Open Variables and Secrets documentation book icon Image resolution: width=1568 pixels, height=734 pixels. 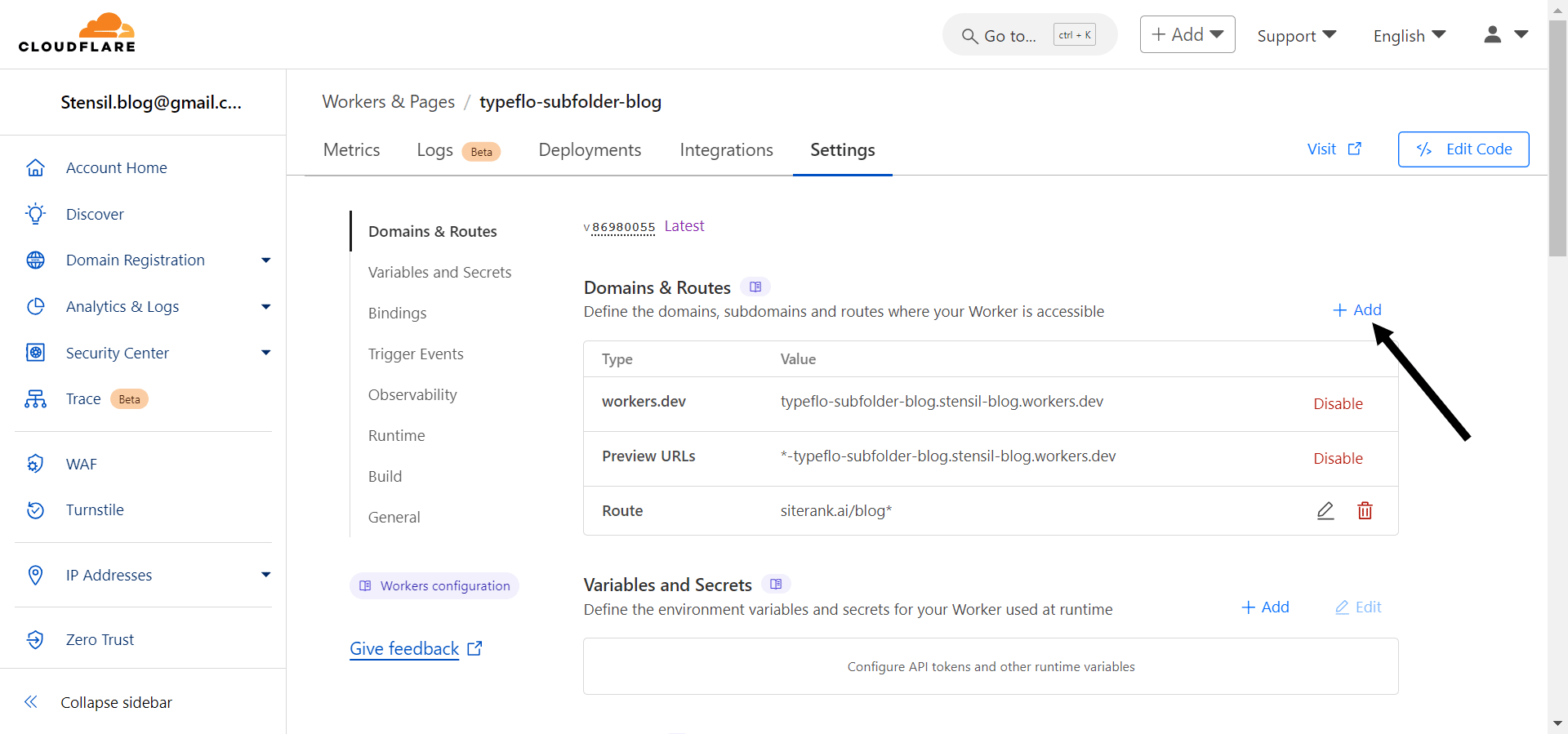pyautogui.click(x=776, y=585)
